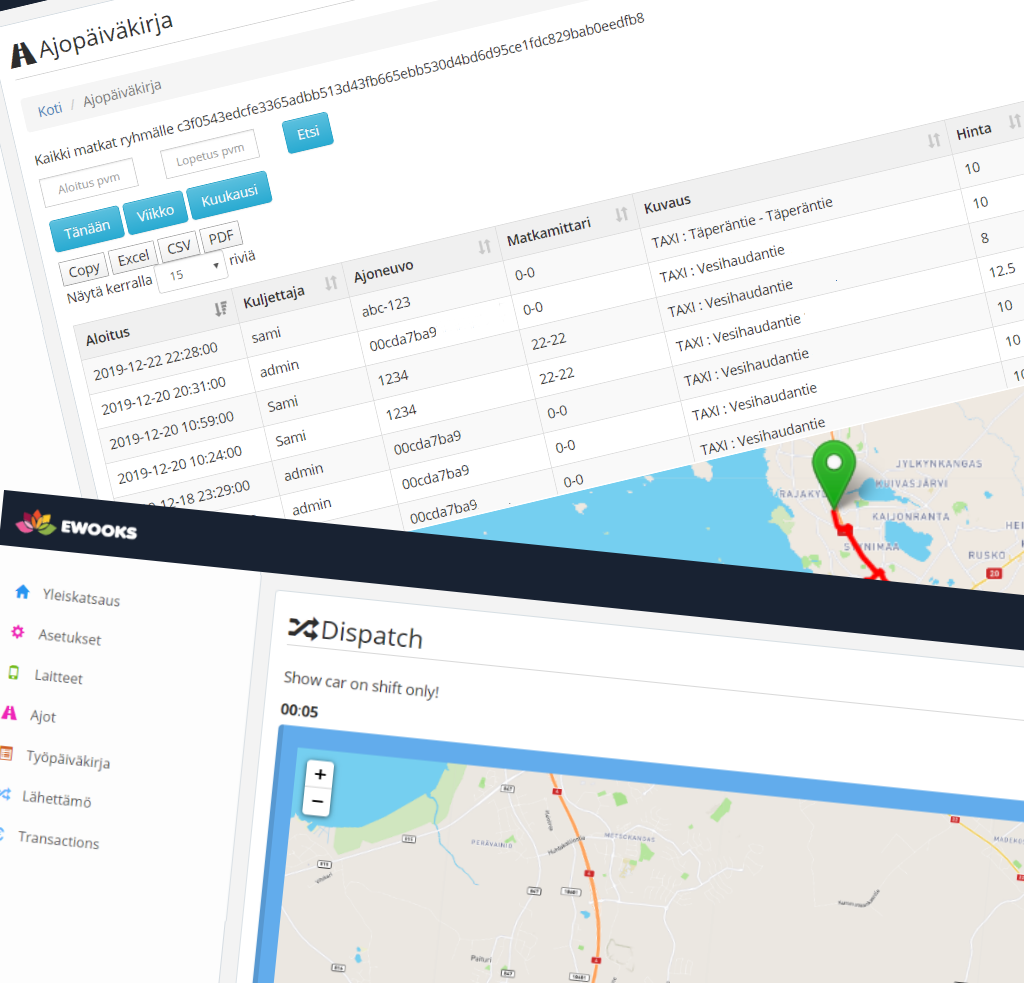
Task: Sort table by Aloitus column
Action: click(x=220, y=310)
